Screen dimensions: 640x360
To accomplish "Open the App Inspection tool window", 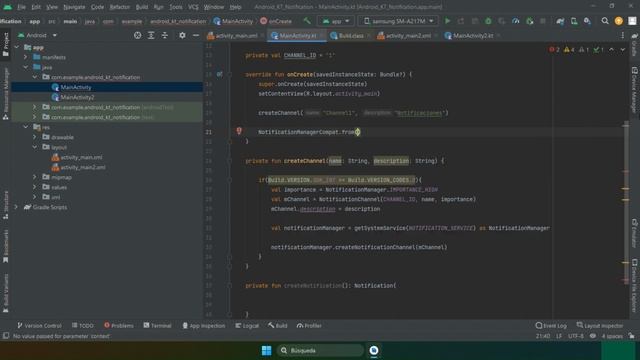I will tap(204, 325).
